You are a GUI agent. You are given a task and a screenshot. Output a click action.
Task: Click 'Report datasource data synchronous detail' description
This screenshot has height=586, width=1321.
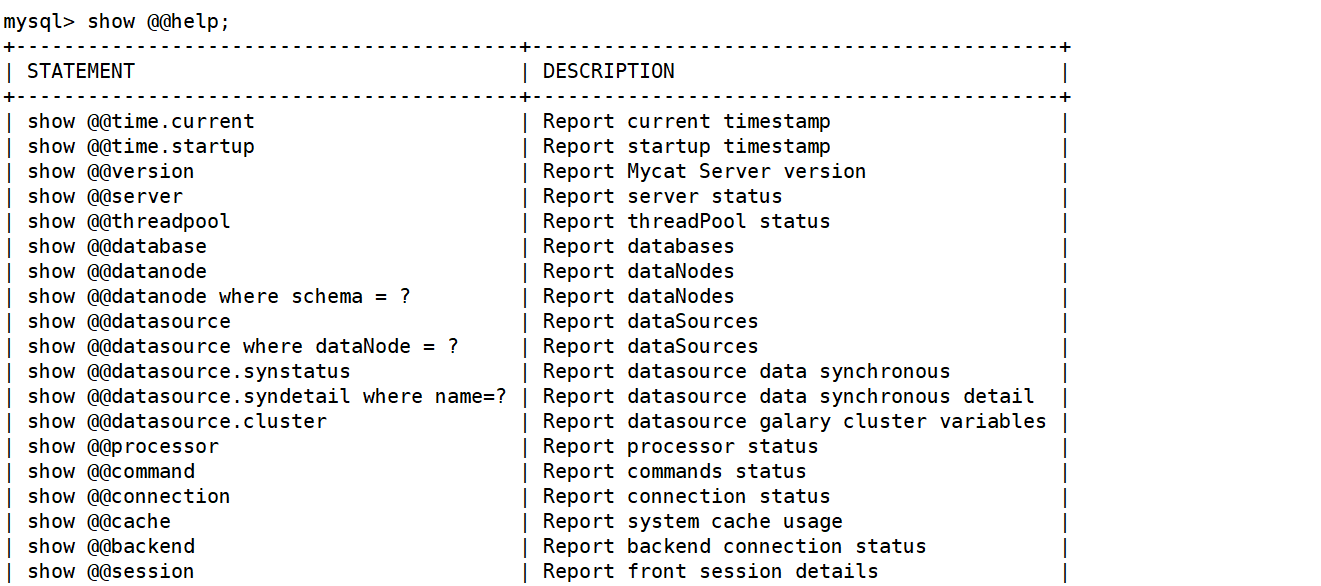pos(789,396)
